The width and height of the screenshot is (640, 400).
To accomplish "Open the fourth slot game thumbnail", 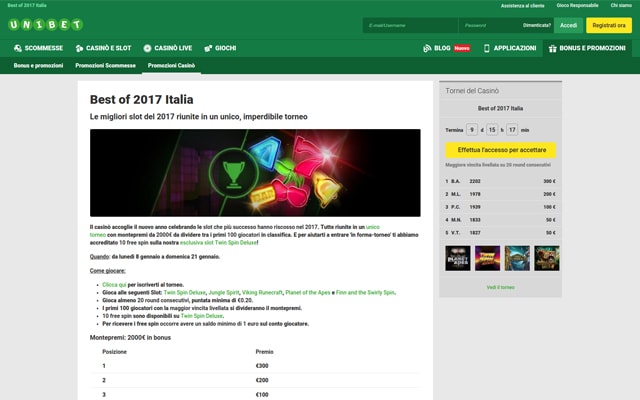I will (547, 258).
